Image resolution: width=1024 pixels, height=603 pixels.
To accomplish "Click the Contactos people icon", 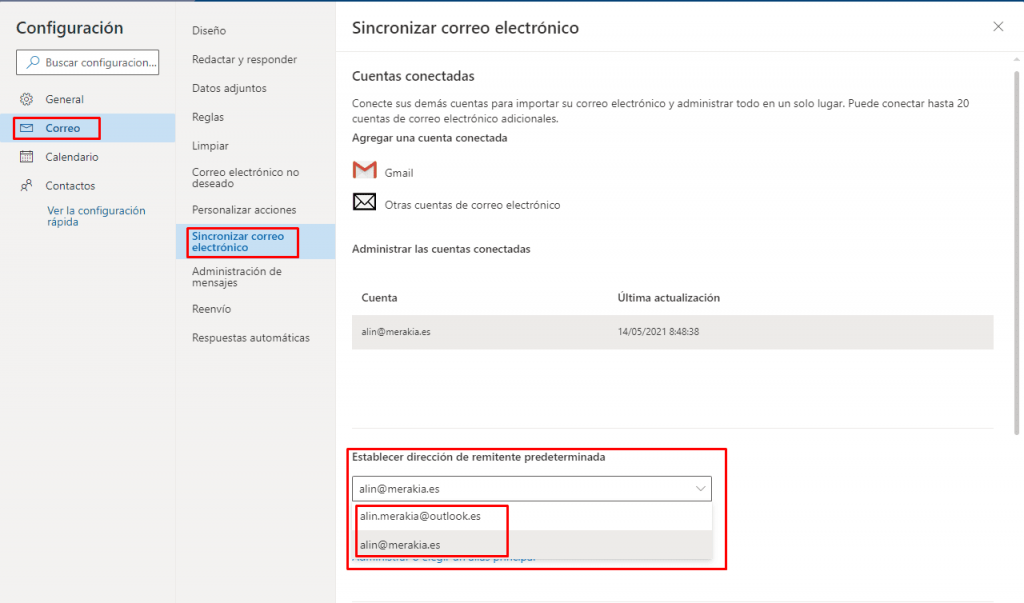I will (26, 186).
